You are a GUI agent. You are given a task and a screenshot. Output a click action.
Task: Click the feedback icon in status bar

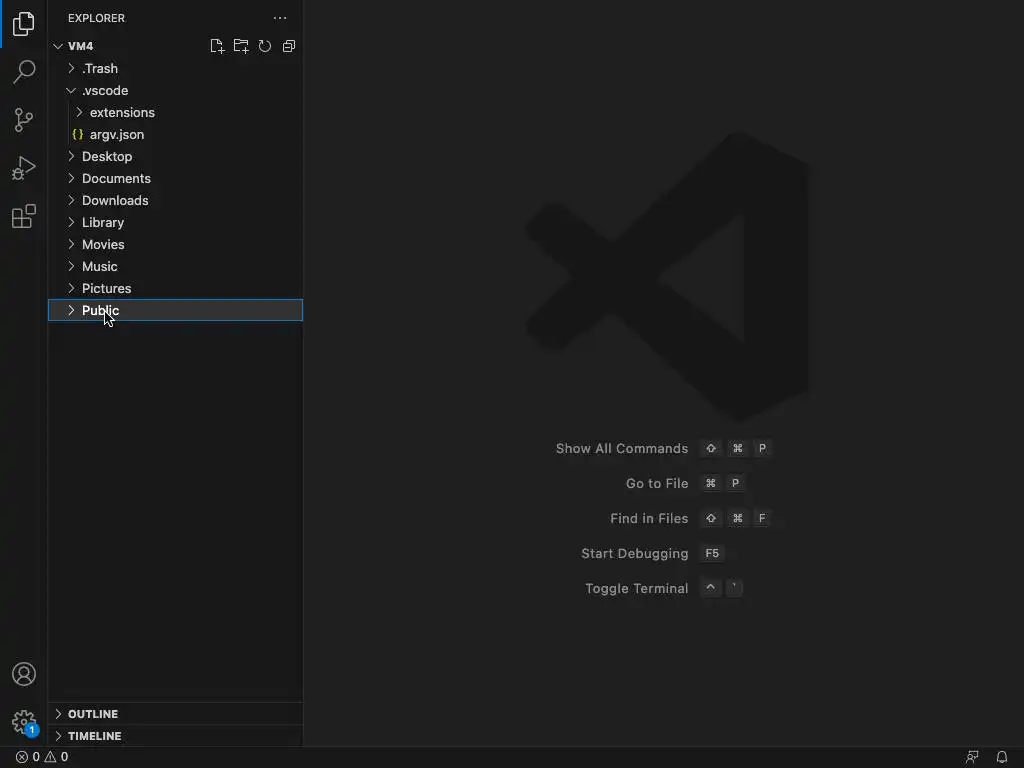pos(972,757)
